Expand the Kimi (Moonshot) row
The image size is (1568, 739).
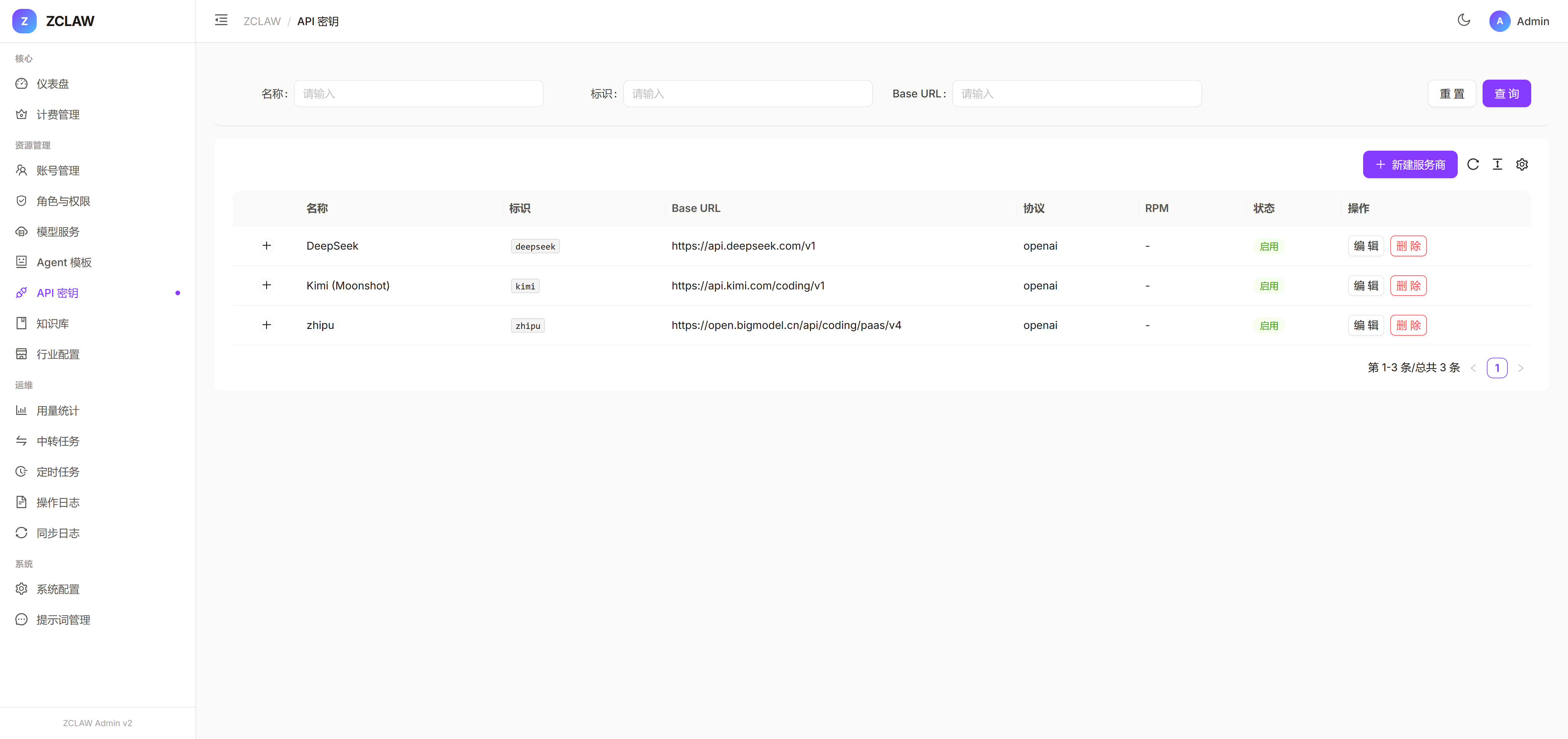(267, 285)
